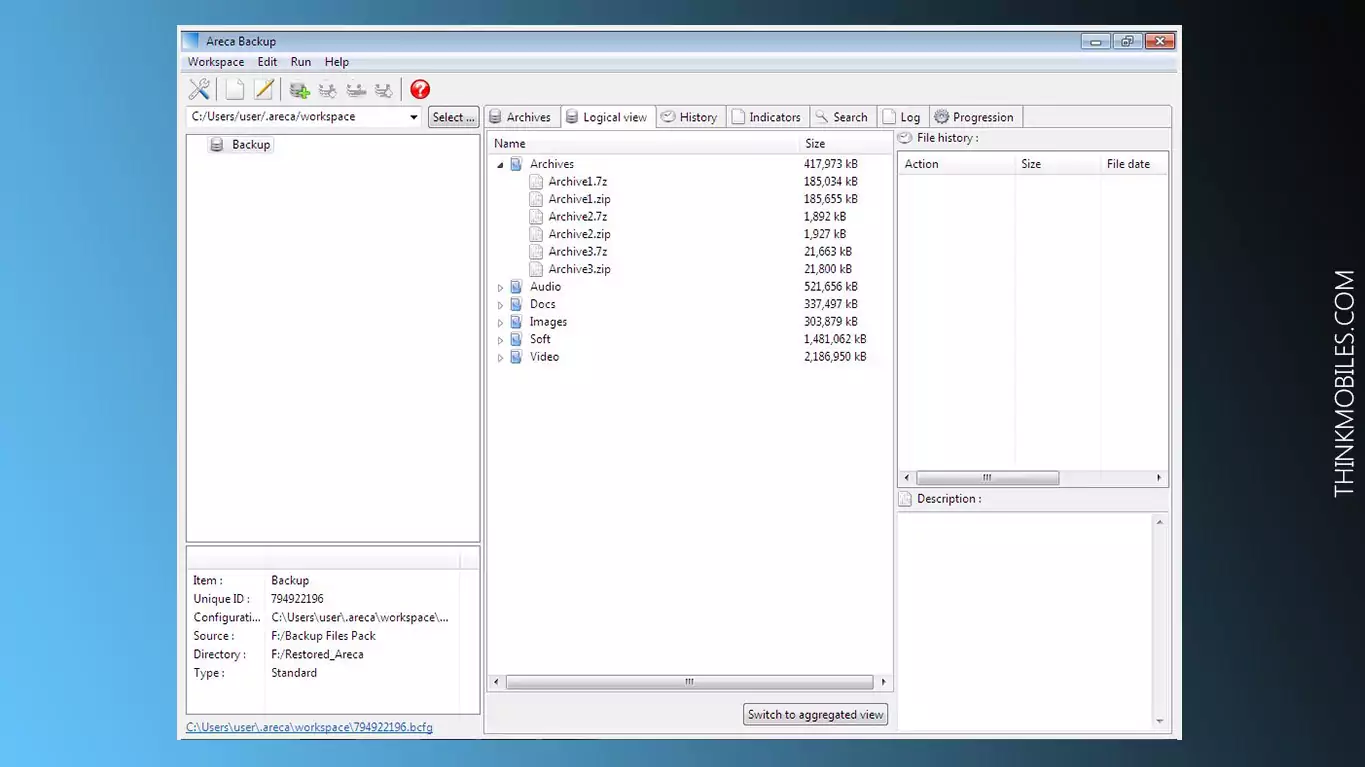
Task: Click the Select... workspace button
Action: coord(454,117)
